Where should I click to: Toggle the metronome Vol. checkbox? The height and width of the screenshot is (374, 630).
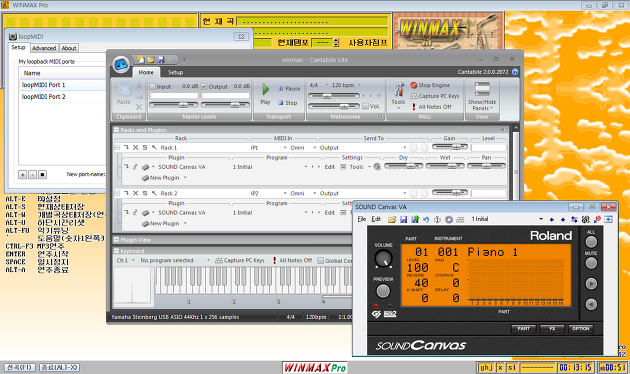coord(365,106)
